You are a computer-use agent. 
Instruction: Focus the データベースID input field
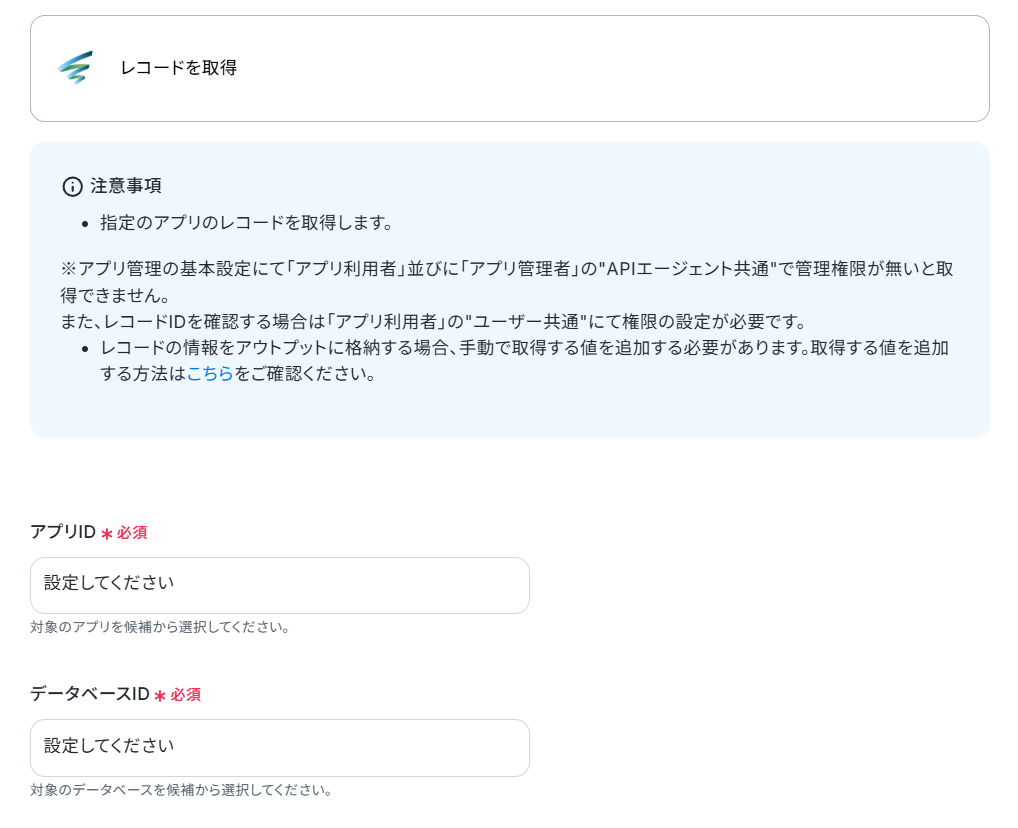[x=280, y=747]
